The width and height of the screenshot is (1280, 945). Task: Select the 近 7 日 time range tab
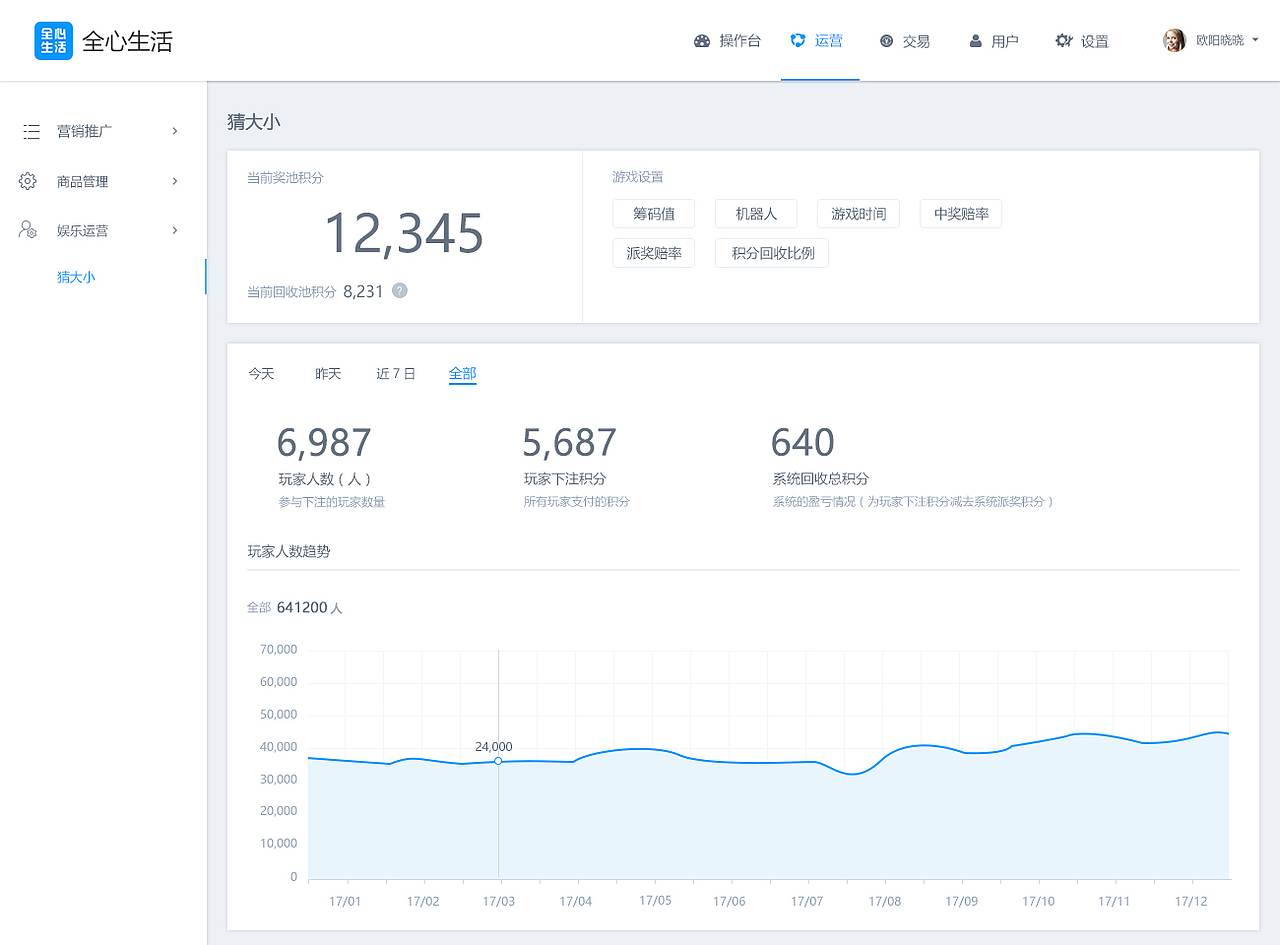click(x=396, y=373)
